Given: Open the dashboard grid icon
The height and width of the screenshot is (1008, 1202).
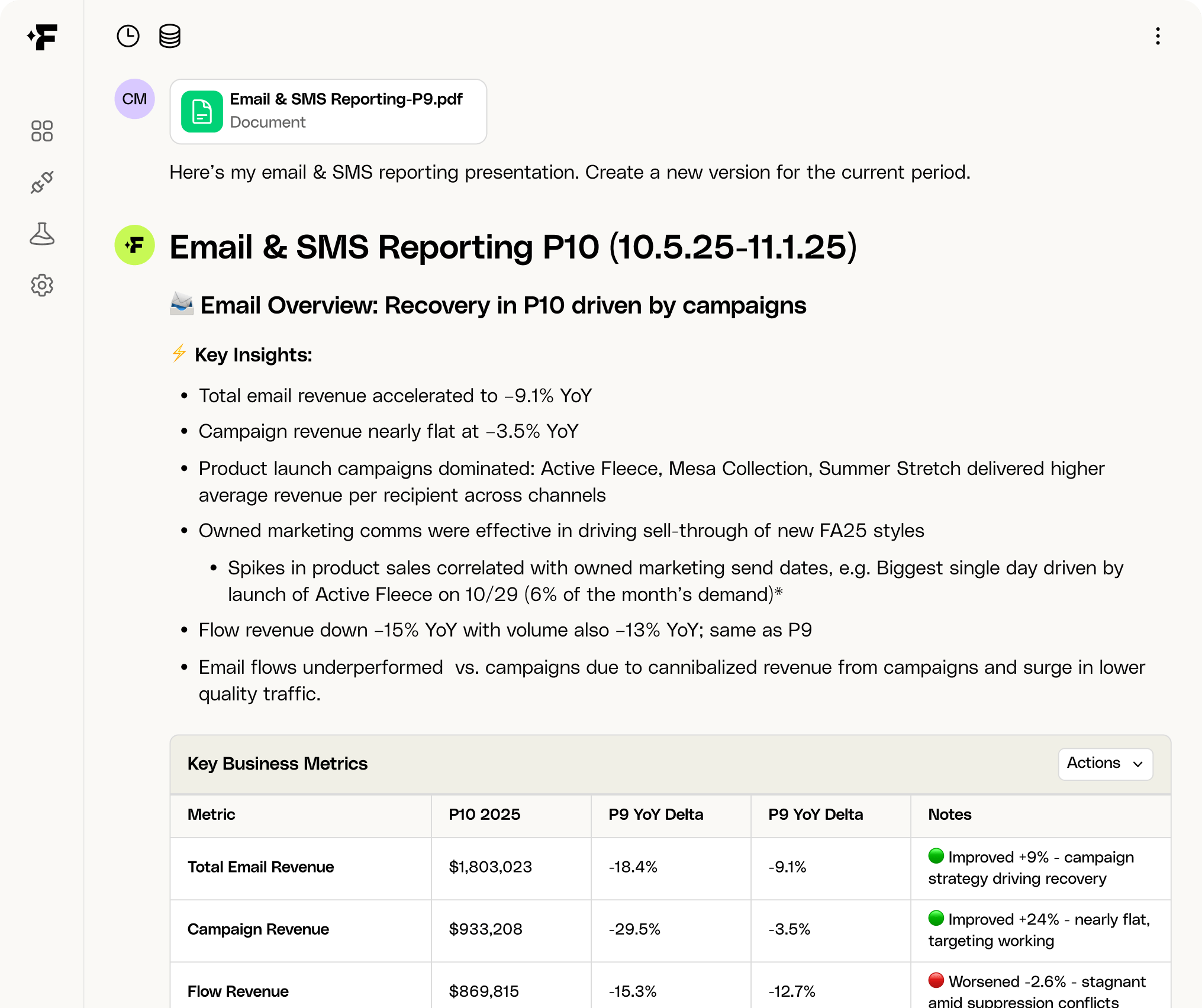Looking at the screenshot, I should click(42, 131).
